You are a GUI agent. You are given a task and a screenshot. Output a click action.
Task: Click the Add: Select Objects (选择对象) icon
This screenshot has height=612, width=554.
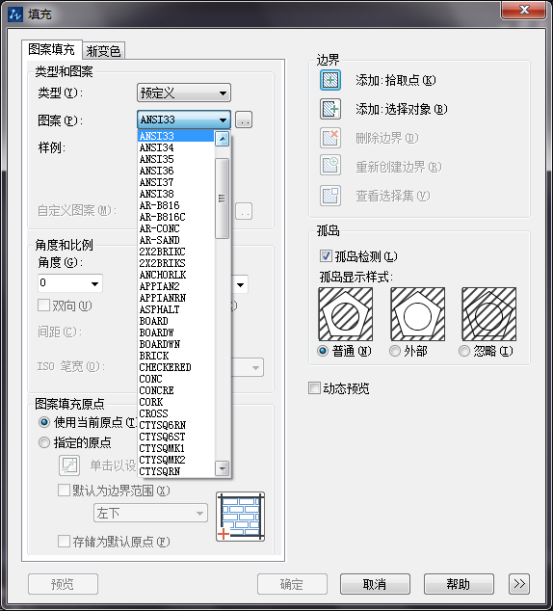tap(330, 109)
